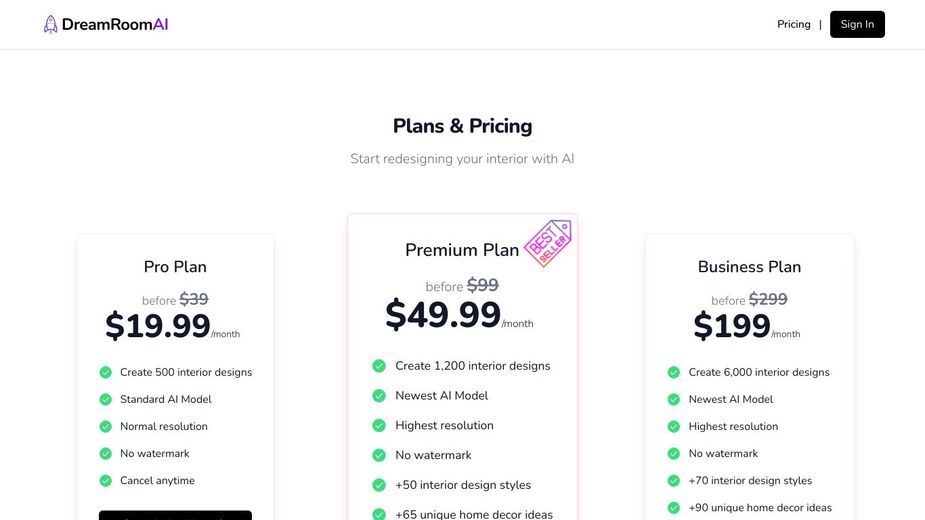Click checkmark next to Standard AI Model
This screenshot has width=925, height=520.
click(106, 400)
